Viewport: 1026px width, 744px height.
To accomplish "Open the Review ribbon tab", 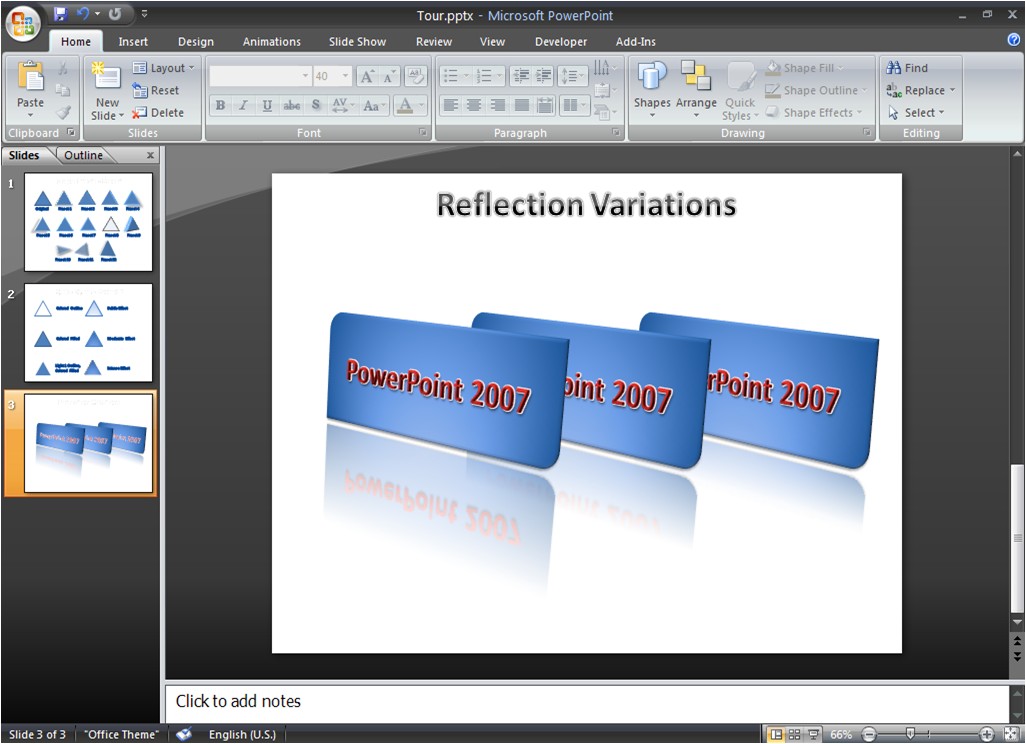I will click(434, 41).
